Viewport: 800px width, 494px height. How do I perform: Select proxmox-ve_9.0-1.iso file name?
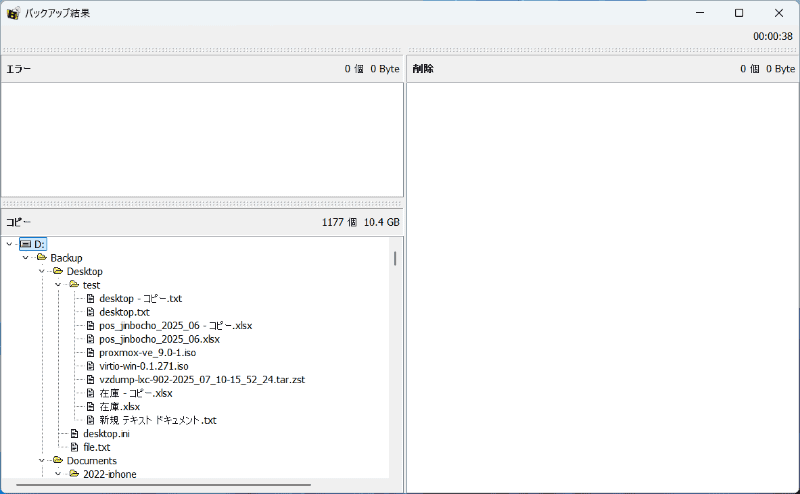(147, 352)
